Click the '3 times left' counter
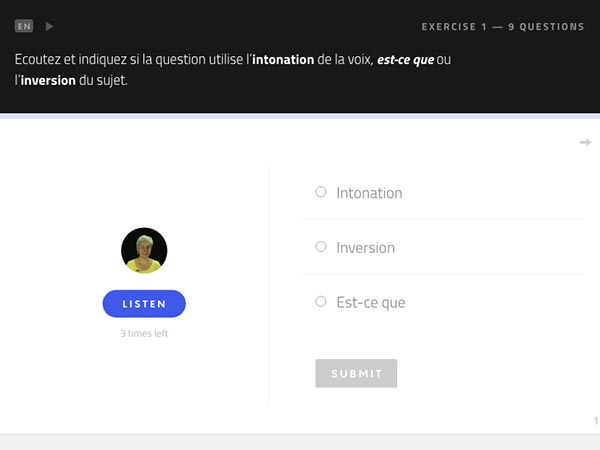This screenshot has width=600, height=450. click(x=144, y=333)
